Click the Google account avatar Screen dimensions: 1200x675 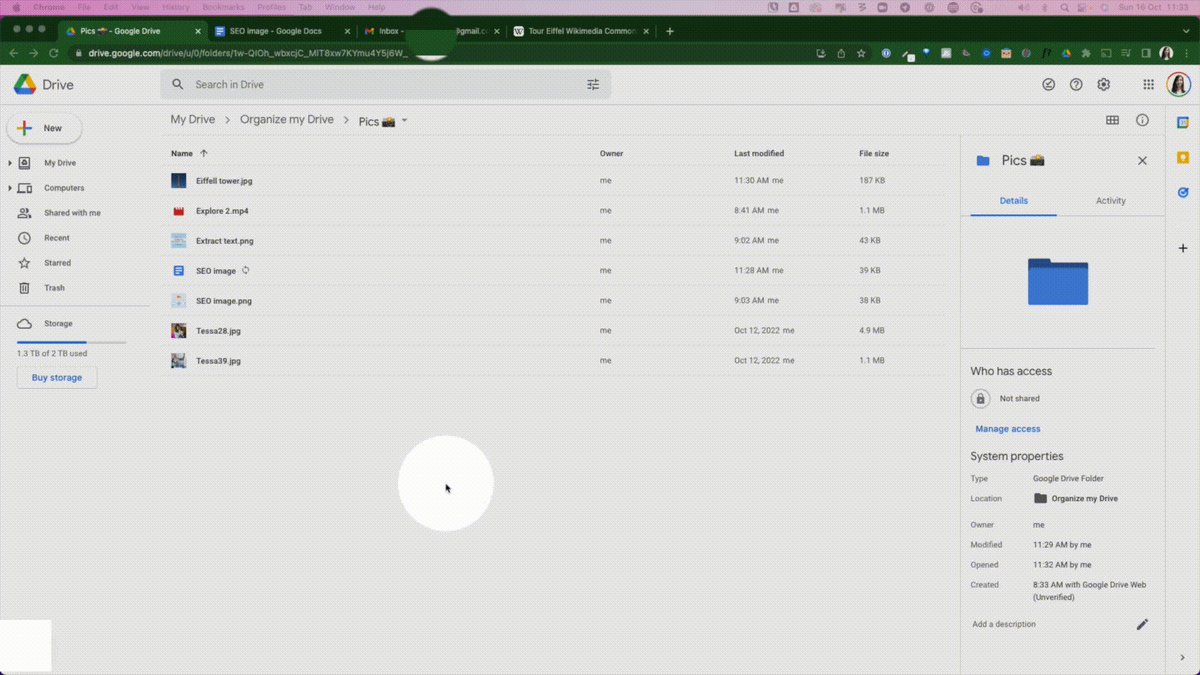pyautogui.click(x=1178, y=85)
